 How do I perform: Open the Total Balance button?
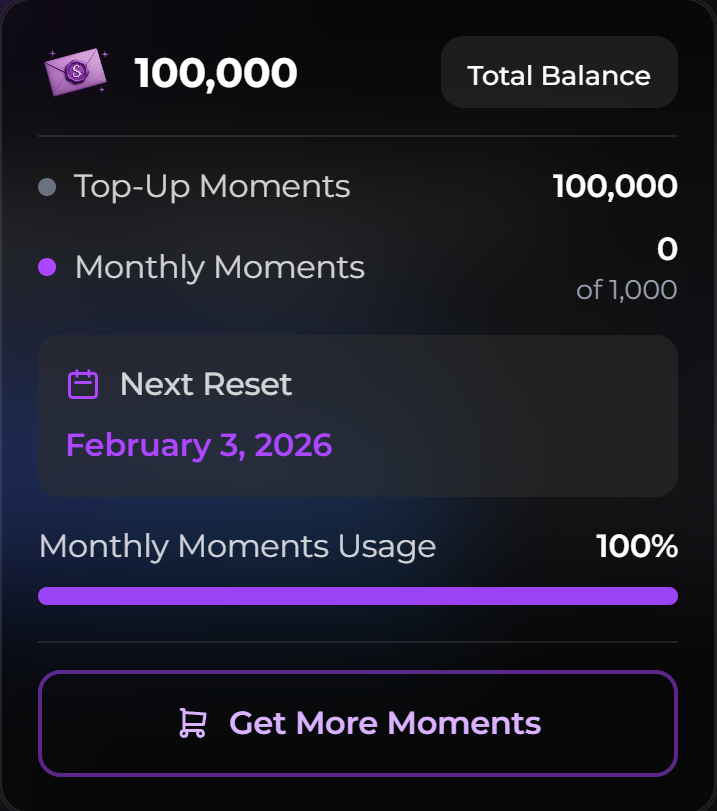[x=559, y=75]
